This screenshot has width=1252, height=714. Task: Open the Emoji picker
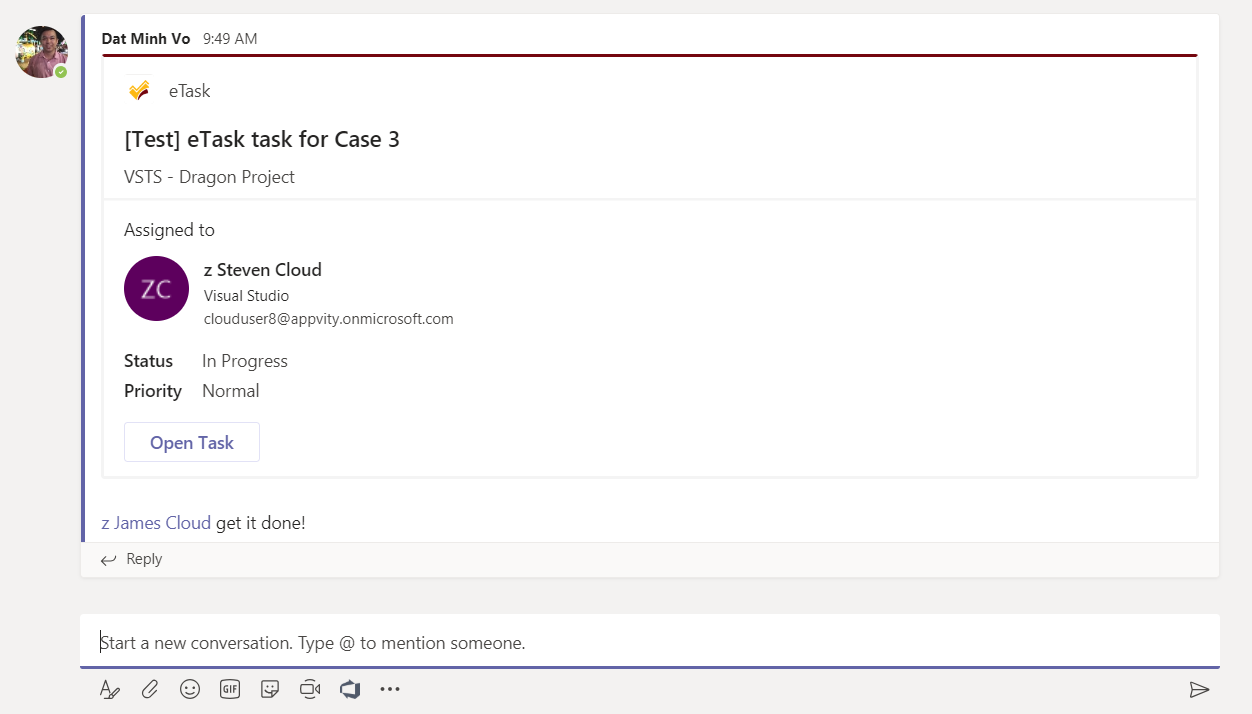click(190, 689)
